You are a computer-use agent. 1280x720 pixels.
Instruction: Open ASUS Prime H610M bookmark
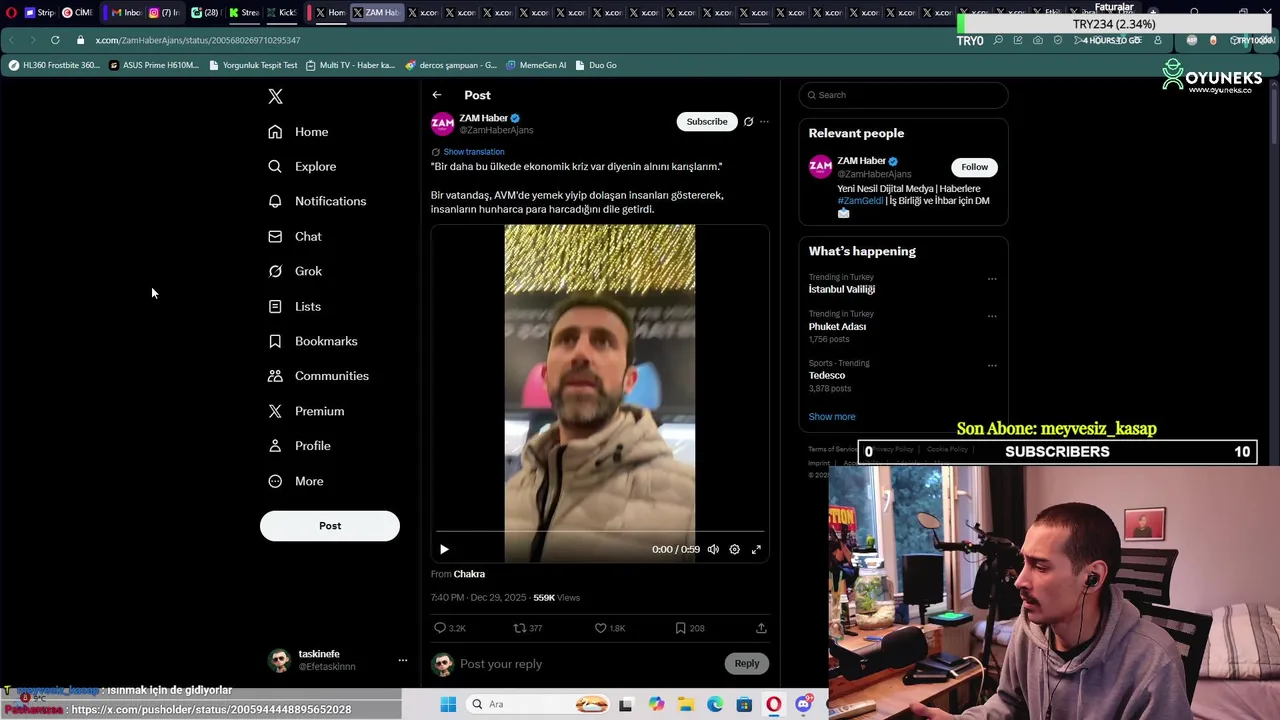click(x=154, y=65)
